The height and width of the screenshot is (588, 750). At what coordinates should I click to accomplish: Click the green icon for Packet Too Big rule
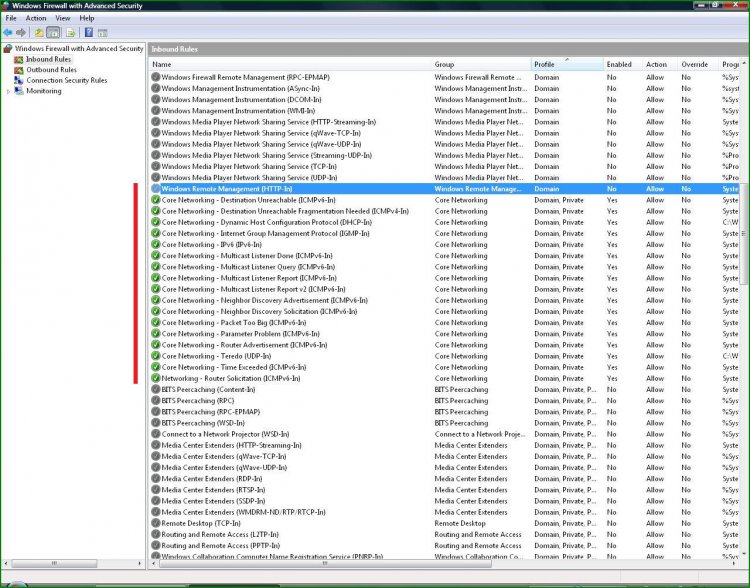pos(155,322)
